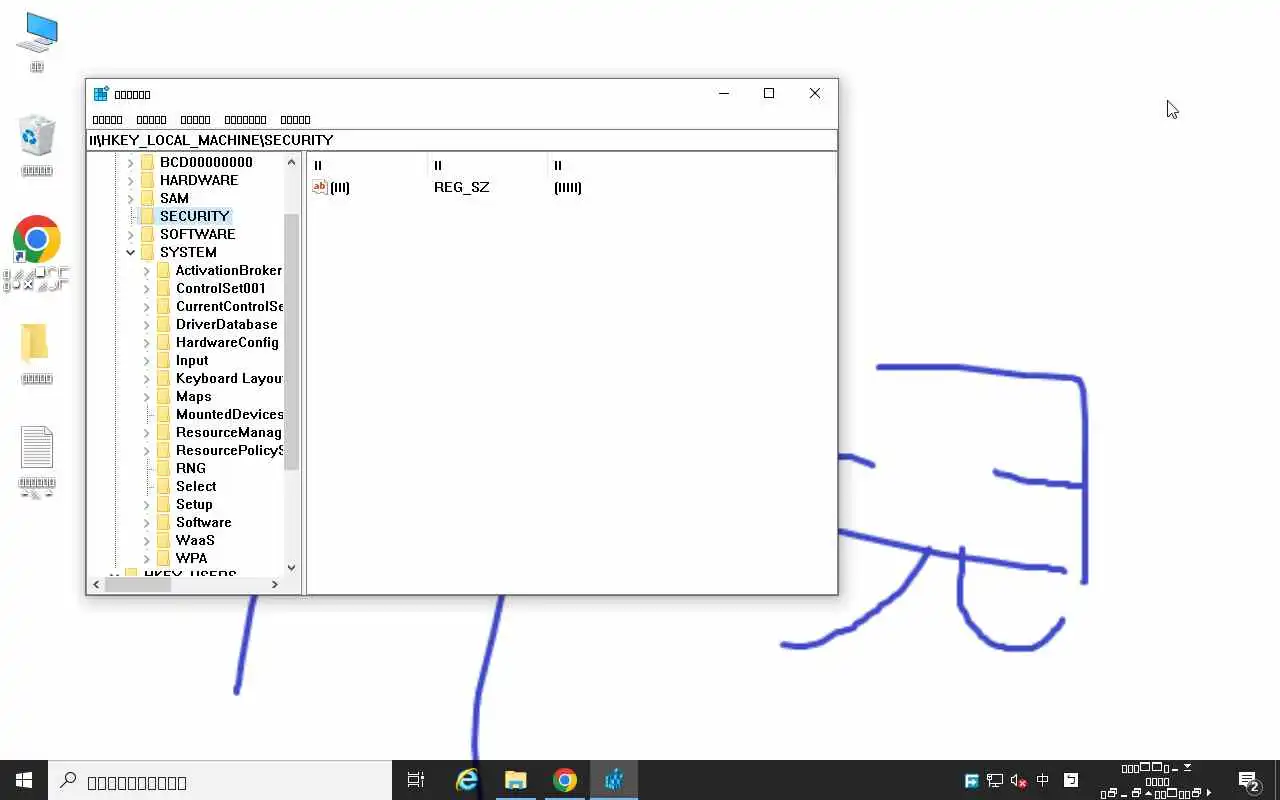Switch to Chrome on the taskbar
Image resolution: width=1280 pixels, height=800 pixels.
pos(565,780)
